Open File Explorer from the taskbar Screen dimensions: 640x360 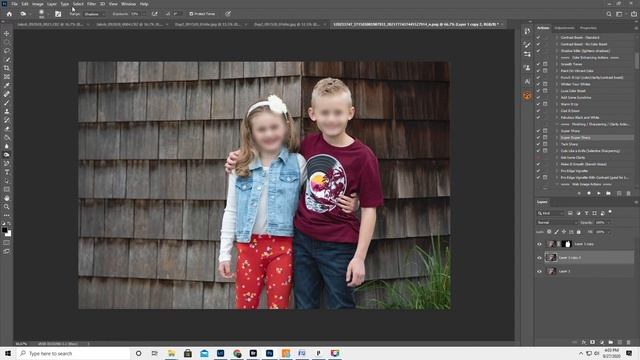point(171,353)
